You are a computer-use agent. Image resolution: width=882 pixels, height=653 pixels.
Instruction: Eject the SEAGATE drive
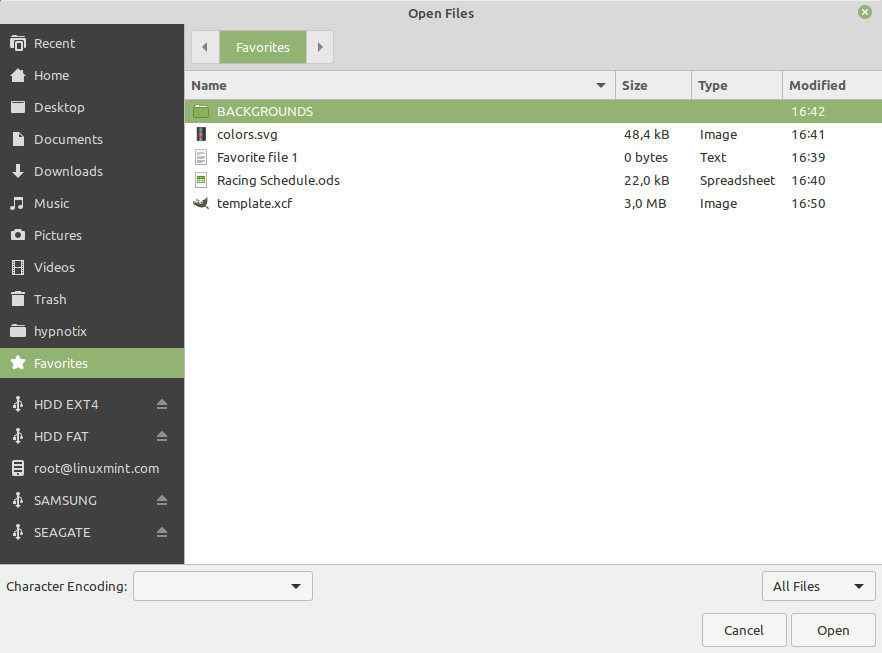click(162, 533)
